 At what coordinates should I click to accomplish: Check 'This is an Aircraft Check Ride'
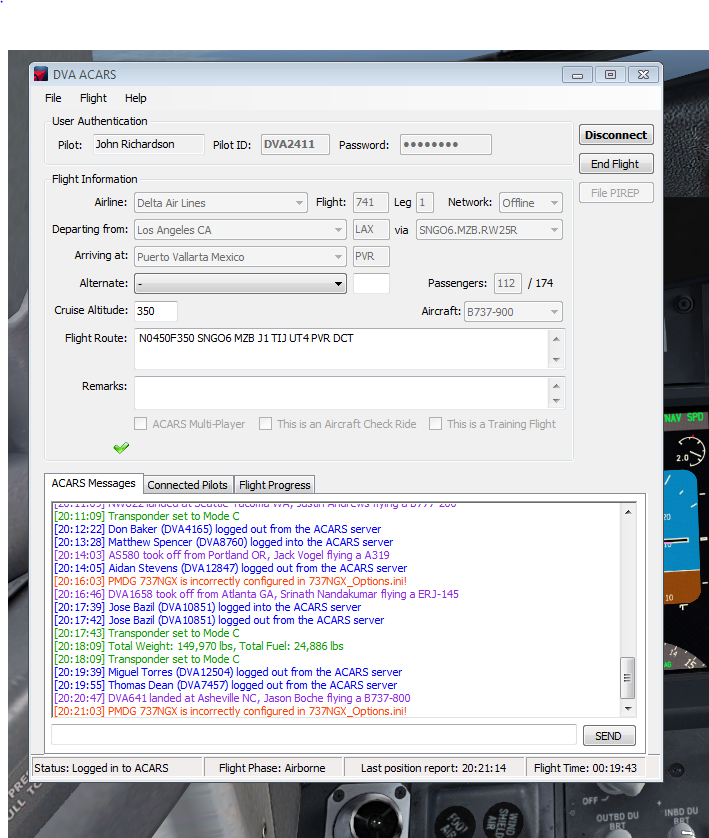click(265, 424)
